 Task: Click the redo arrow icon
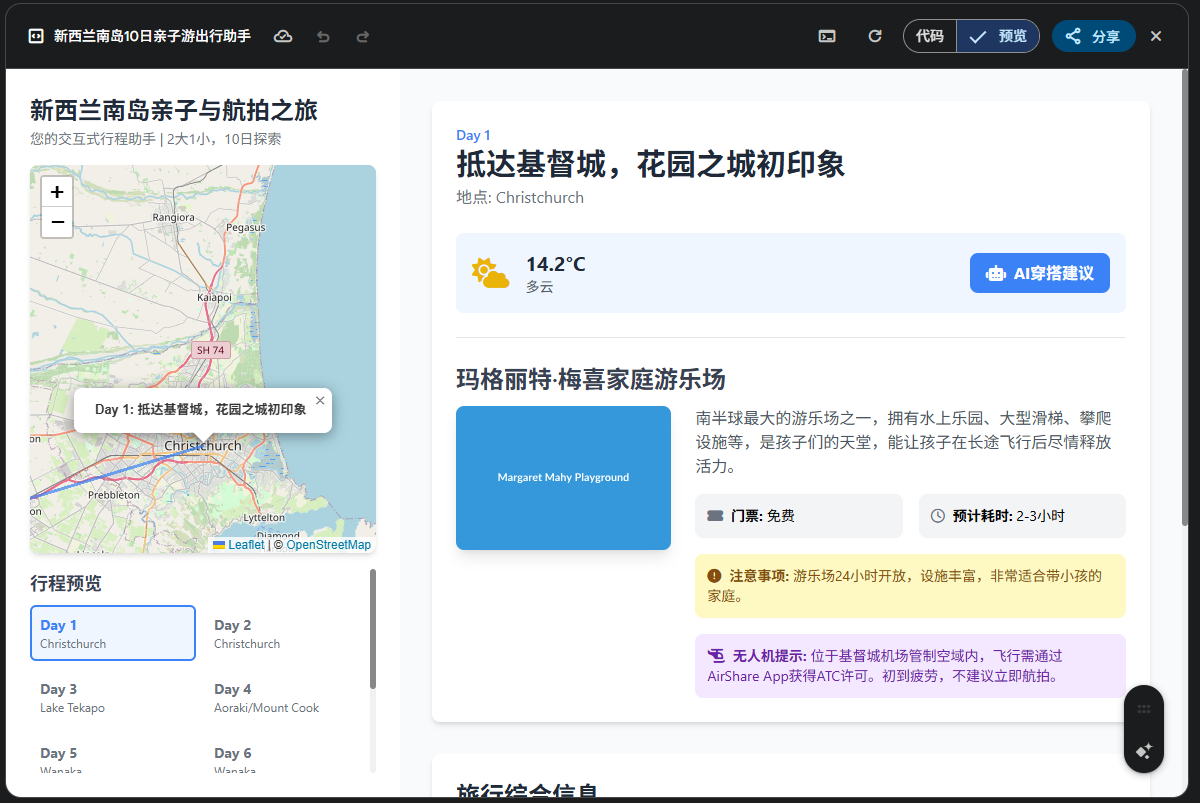point(363,36)
